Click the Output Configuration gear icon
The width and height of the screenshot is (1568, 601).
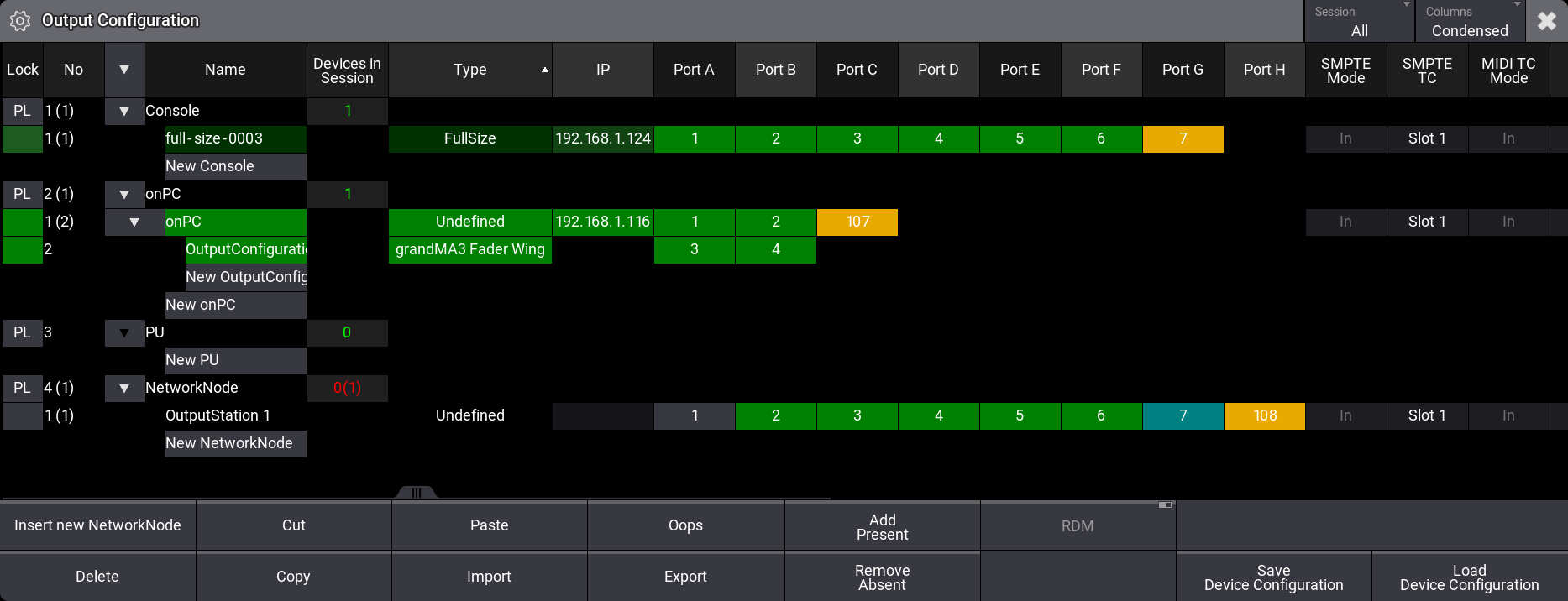[x=20, y=21]
